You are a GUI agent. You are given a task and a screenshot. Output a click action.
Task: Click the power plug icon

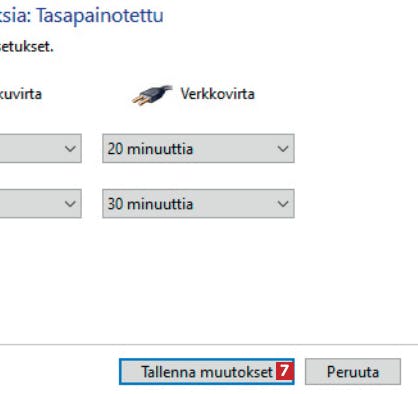point(152,95)
